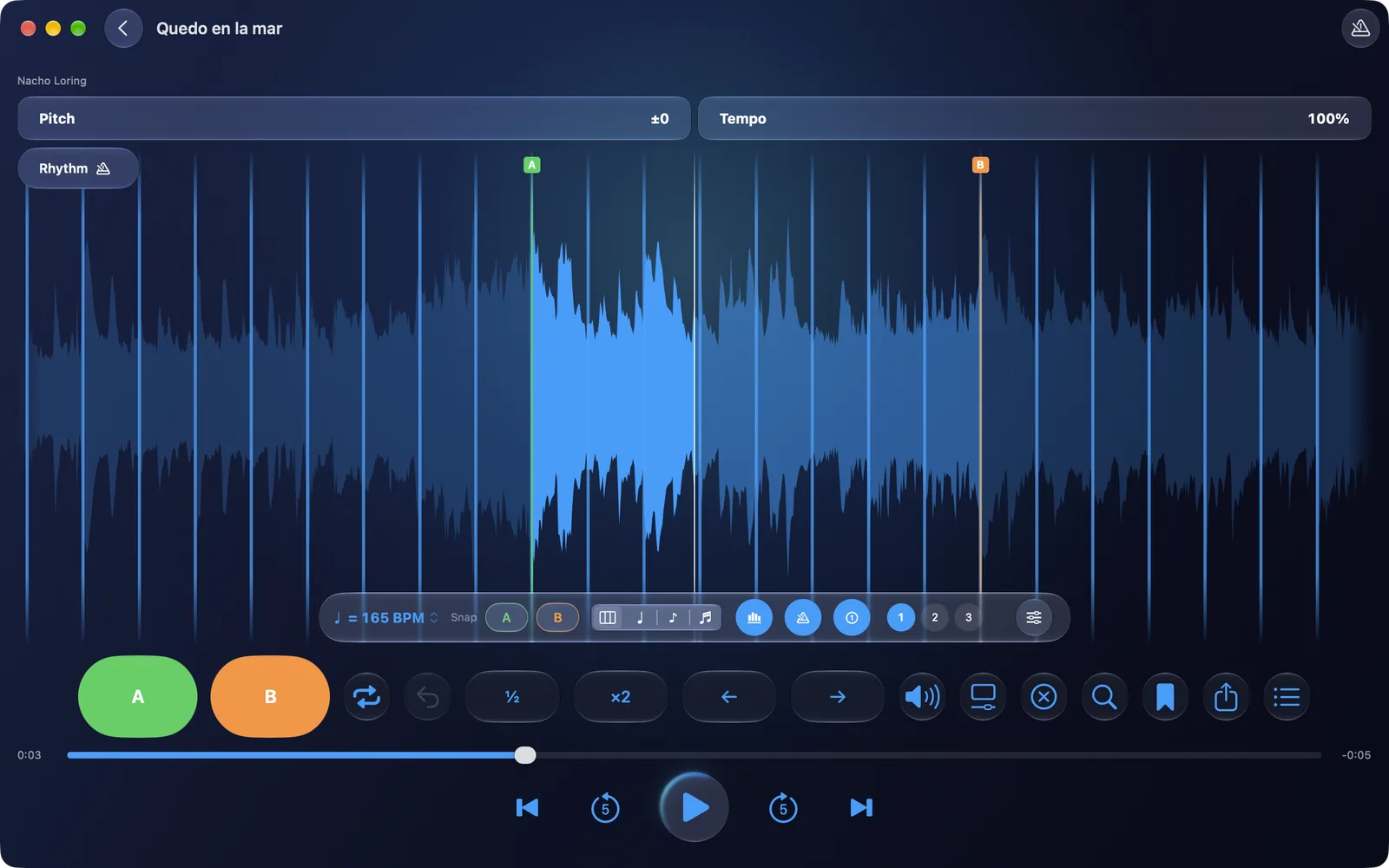Shift the loop left with the arrow
1389x868 pixels.
[729, 696]
